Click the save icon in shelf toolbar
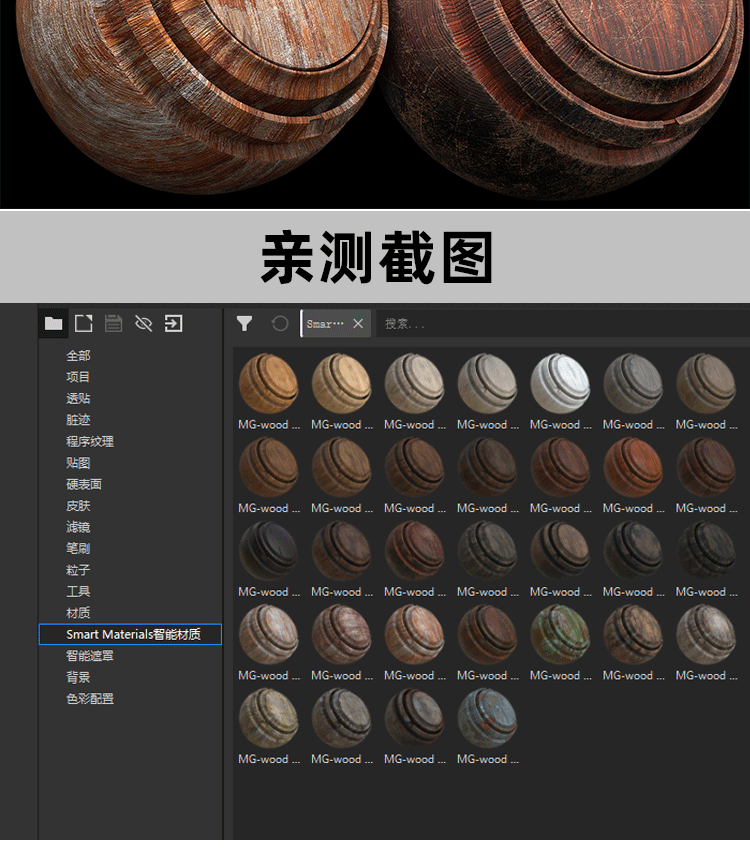 click(113, 323)
